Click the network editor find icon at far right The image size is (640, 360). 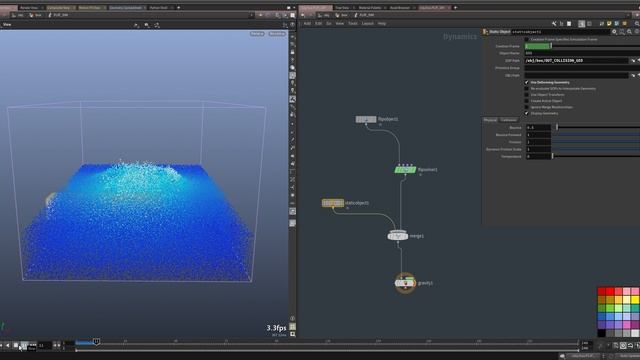(x=637, y=24)
